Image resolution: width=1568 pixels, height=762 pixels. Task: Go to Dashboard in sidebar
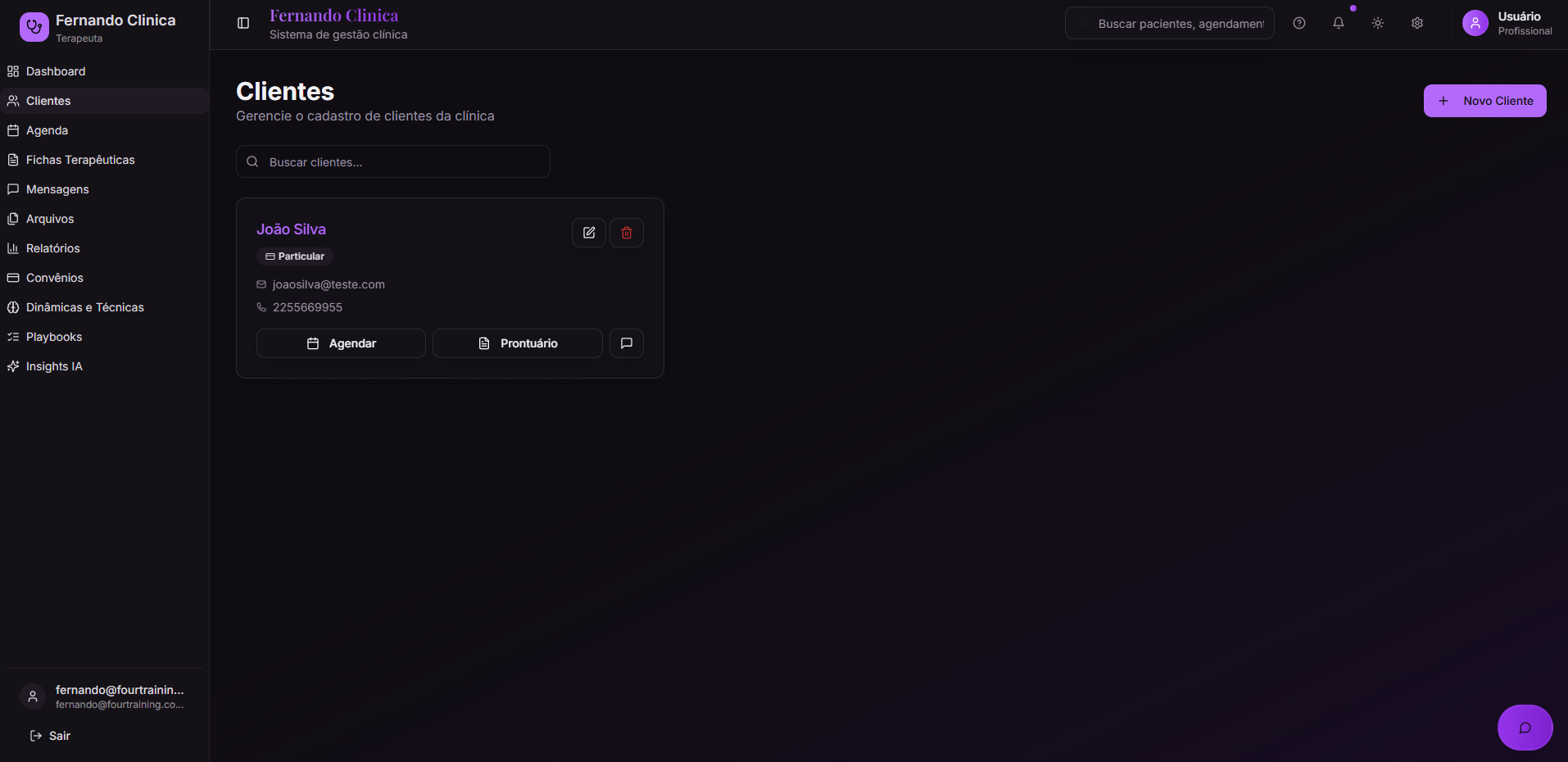pyautogui.click(x=104, y=71)
